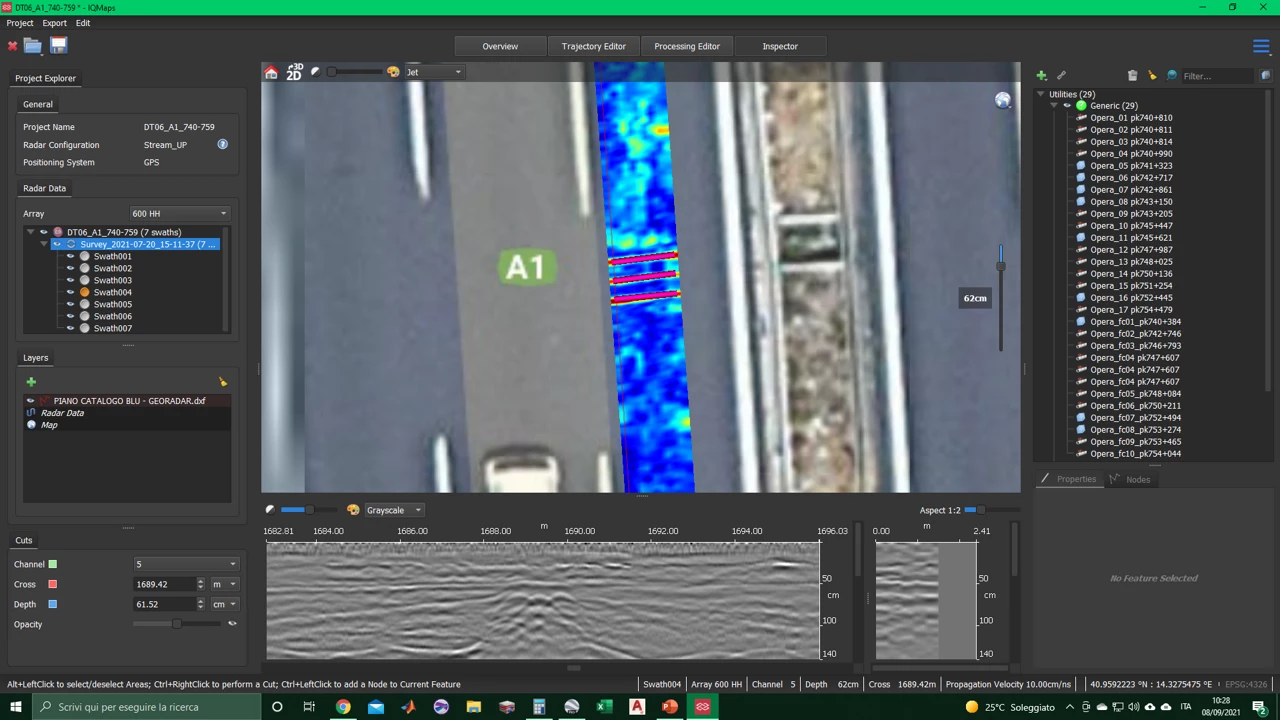Open the Array 600 HH dropdown
This screenshot has height=720, width=1280.
[179, 213]
